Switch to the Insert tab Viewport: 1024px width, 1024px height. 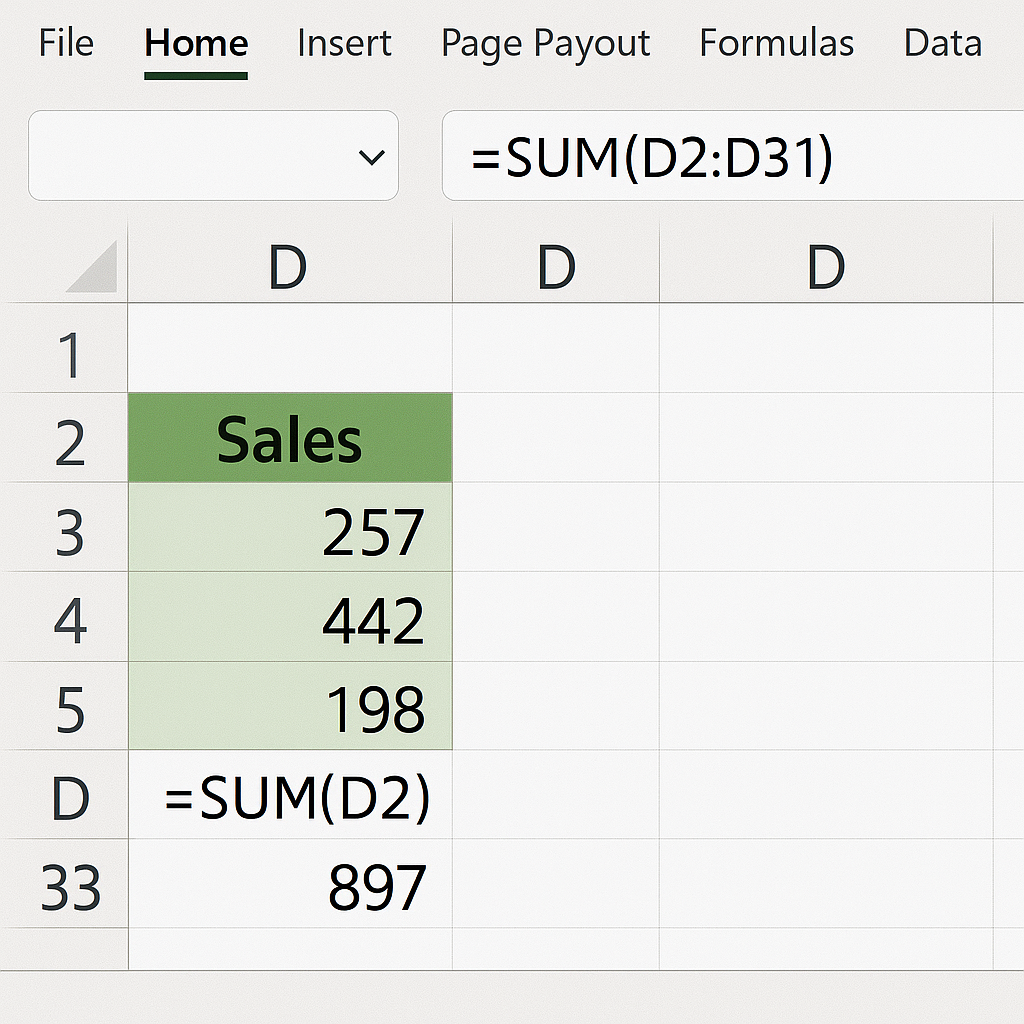point(344,43)
